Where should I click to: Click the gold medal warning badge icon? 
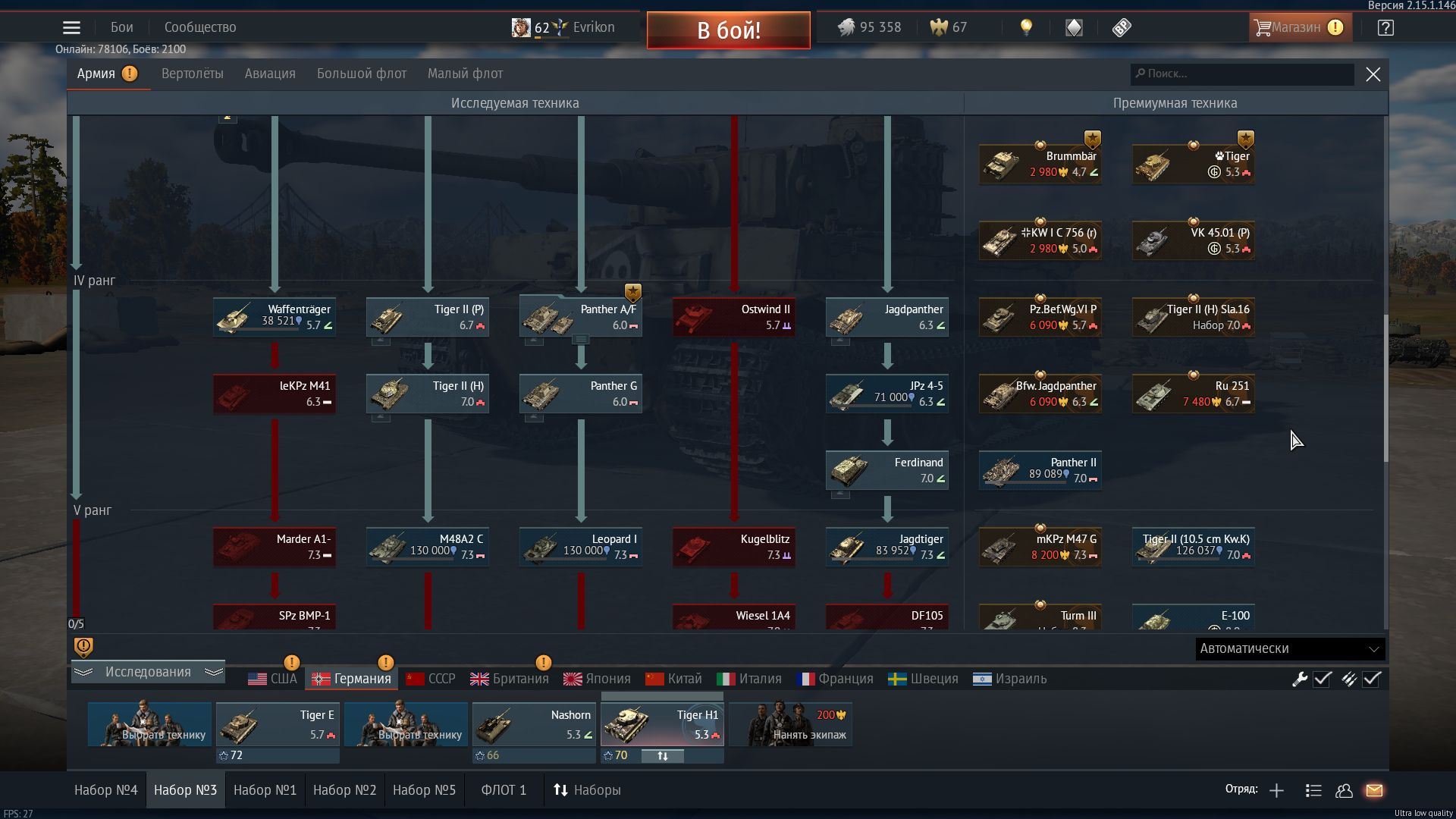click(83, 647)
